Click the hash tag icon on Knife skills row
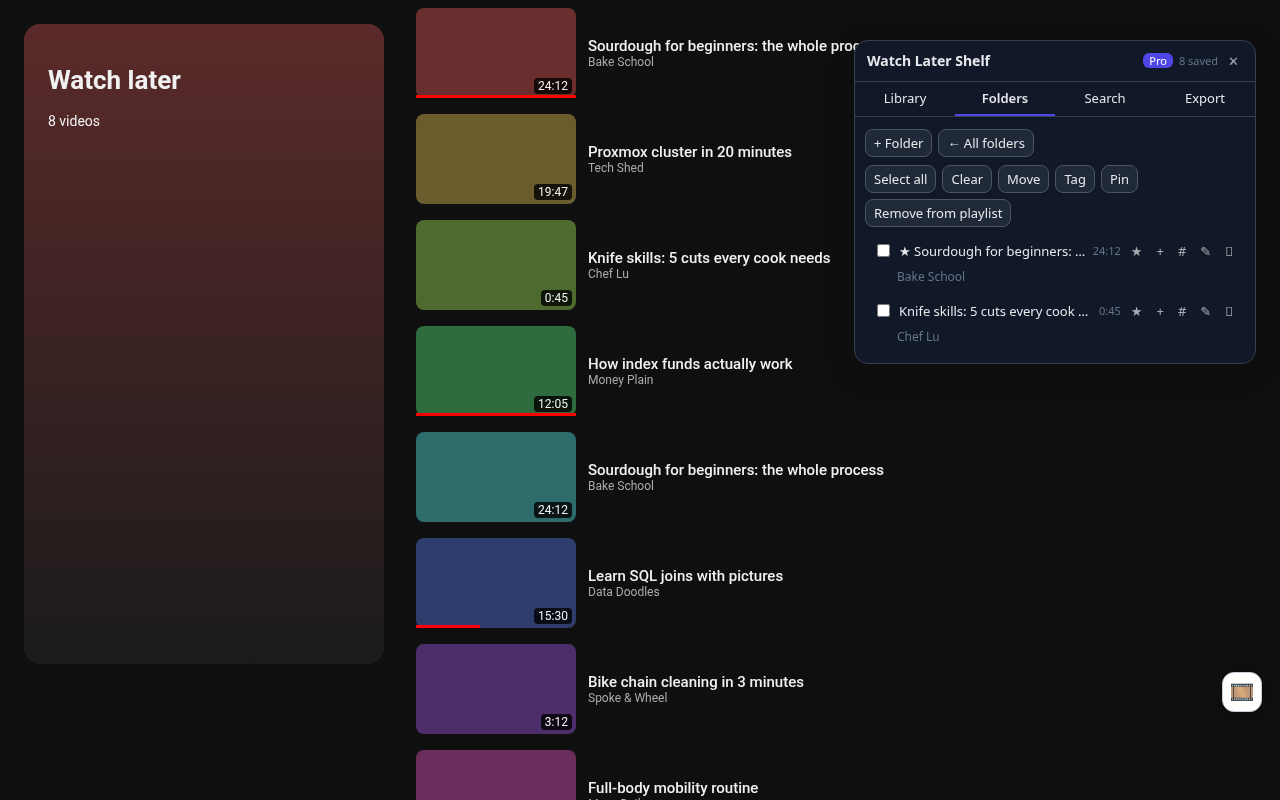 click(1182, 311)
